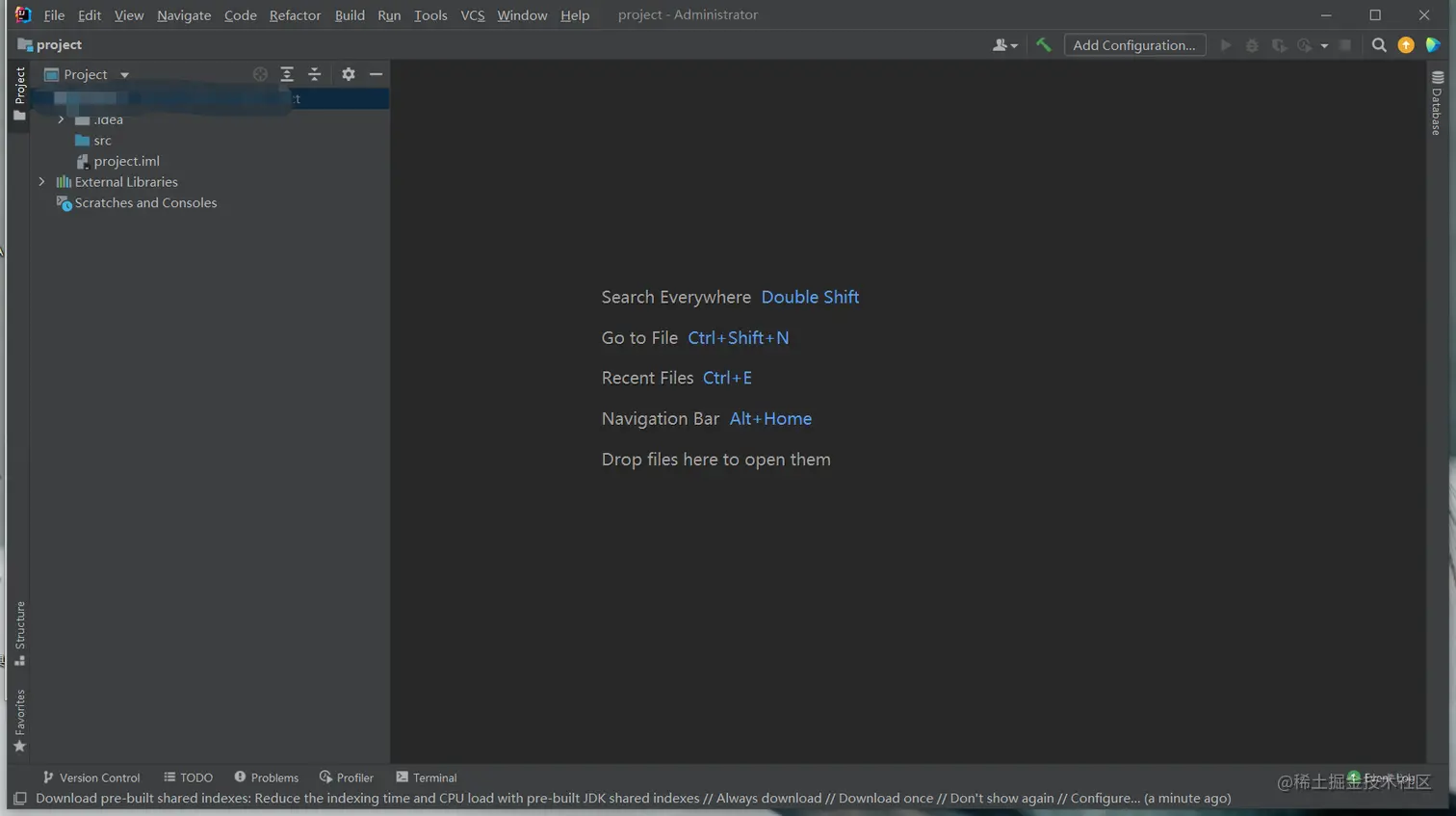The width and height of the screenshot is (1456, 816).
Task: Click the IntelliJ IDEA logo icon
Action: [x=23, y=14]
